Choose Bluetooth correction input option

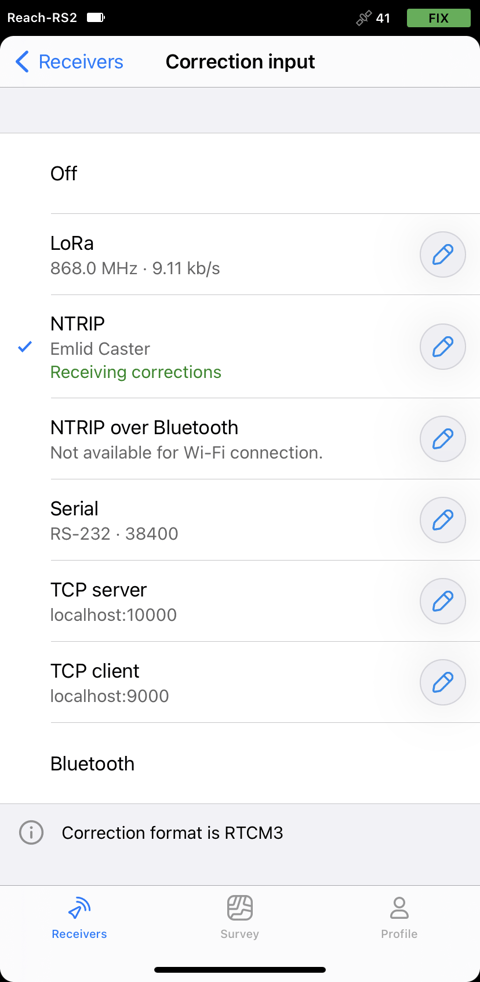pos(240,763)
